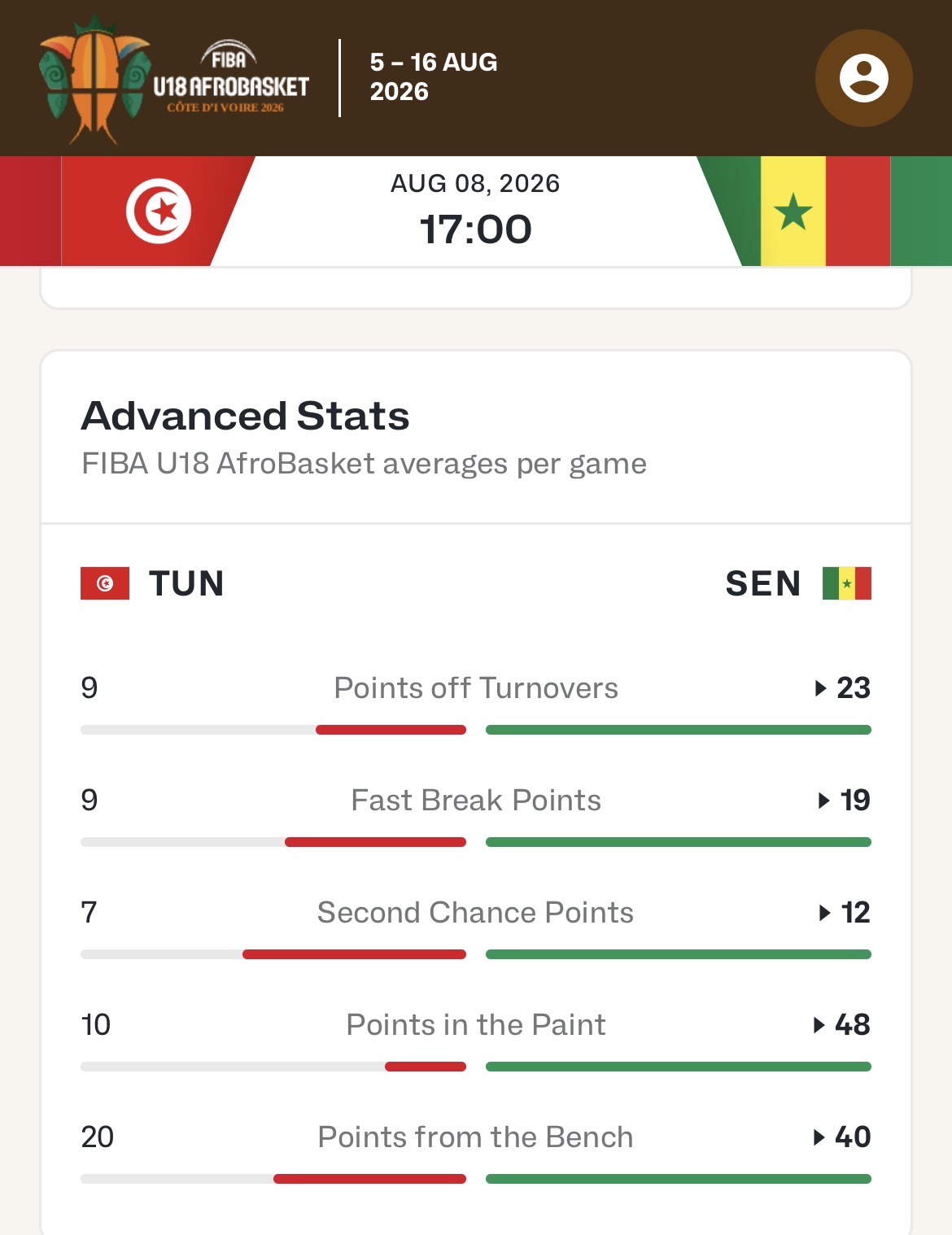Select the Advanced Stats heading
The height and width of the screenshot is (1235, 952).
(246, 416)
